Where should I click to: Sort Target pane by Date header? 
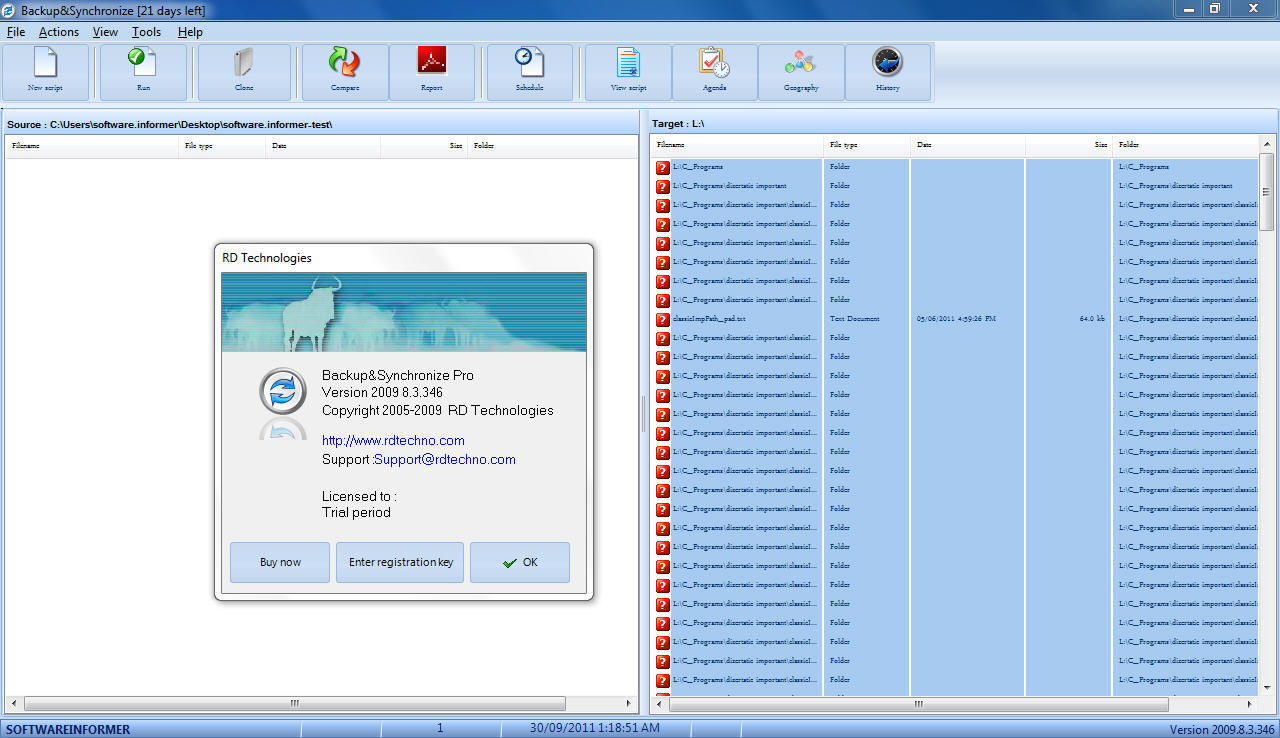(x=968, y=145)
